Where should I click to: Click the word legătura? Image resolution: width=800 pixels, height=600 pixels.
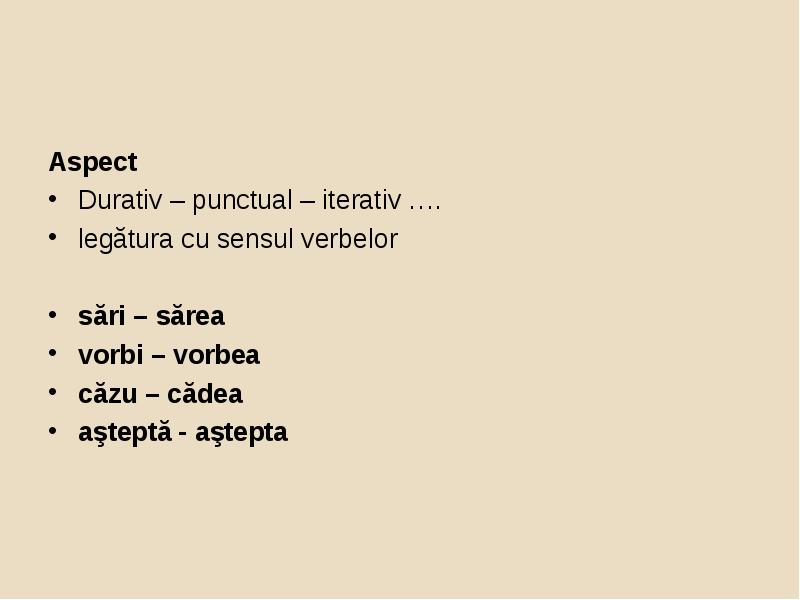click(126, 240)
